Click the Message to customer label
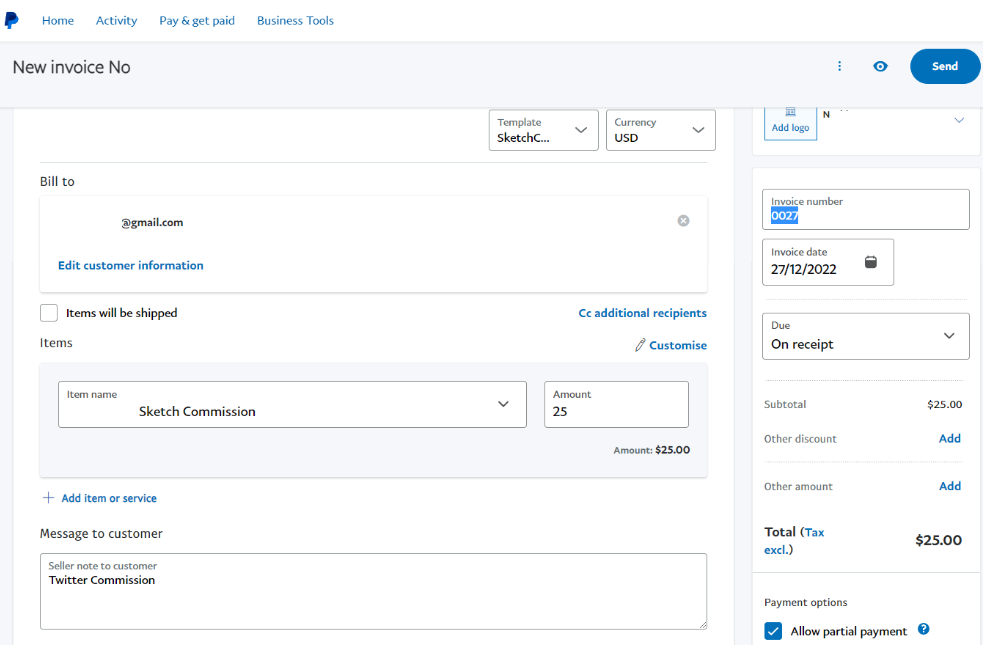Screen dimensions: 984x645 (x=101, y=533)
